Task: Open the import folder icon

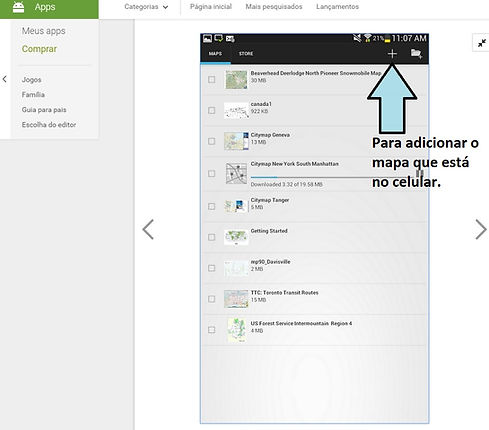Action: [416, 54]
